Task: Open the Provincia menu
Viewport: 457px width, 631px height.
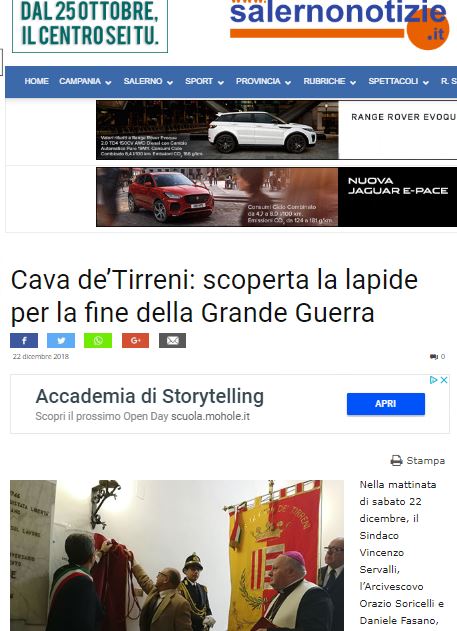Action: [x=263, y=81]
